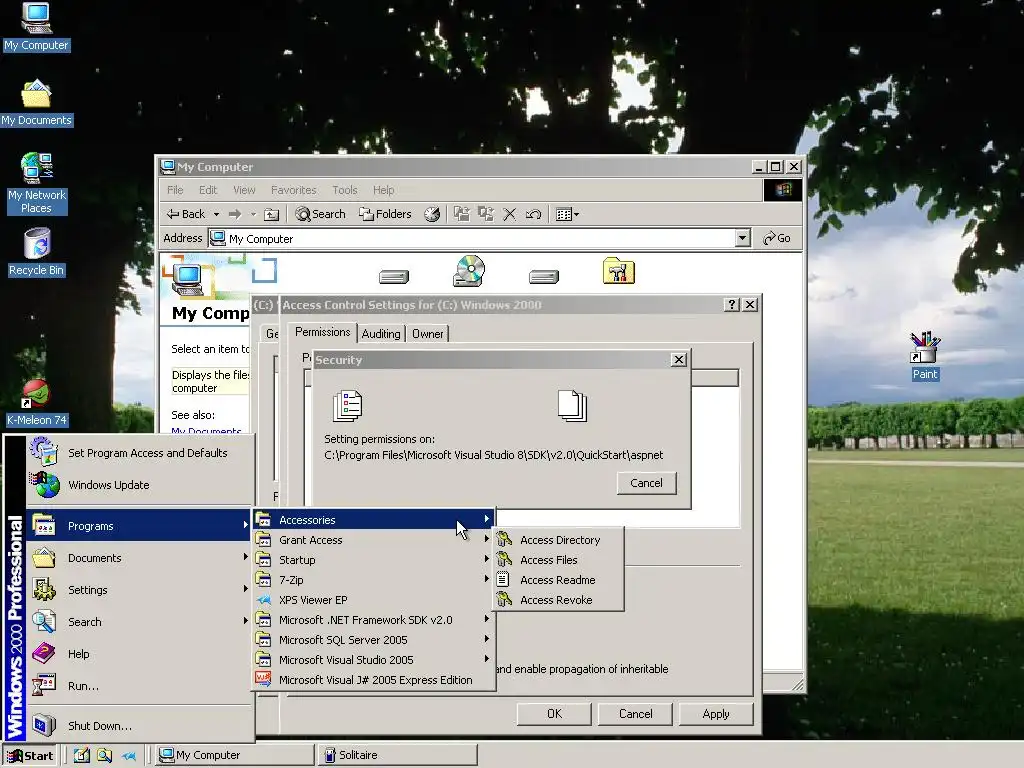The height and width of the screenshot is (768, 1024).
Task: Open the Back history dropdown arrow
Action: (216, 214)
